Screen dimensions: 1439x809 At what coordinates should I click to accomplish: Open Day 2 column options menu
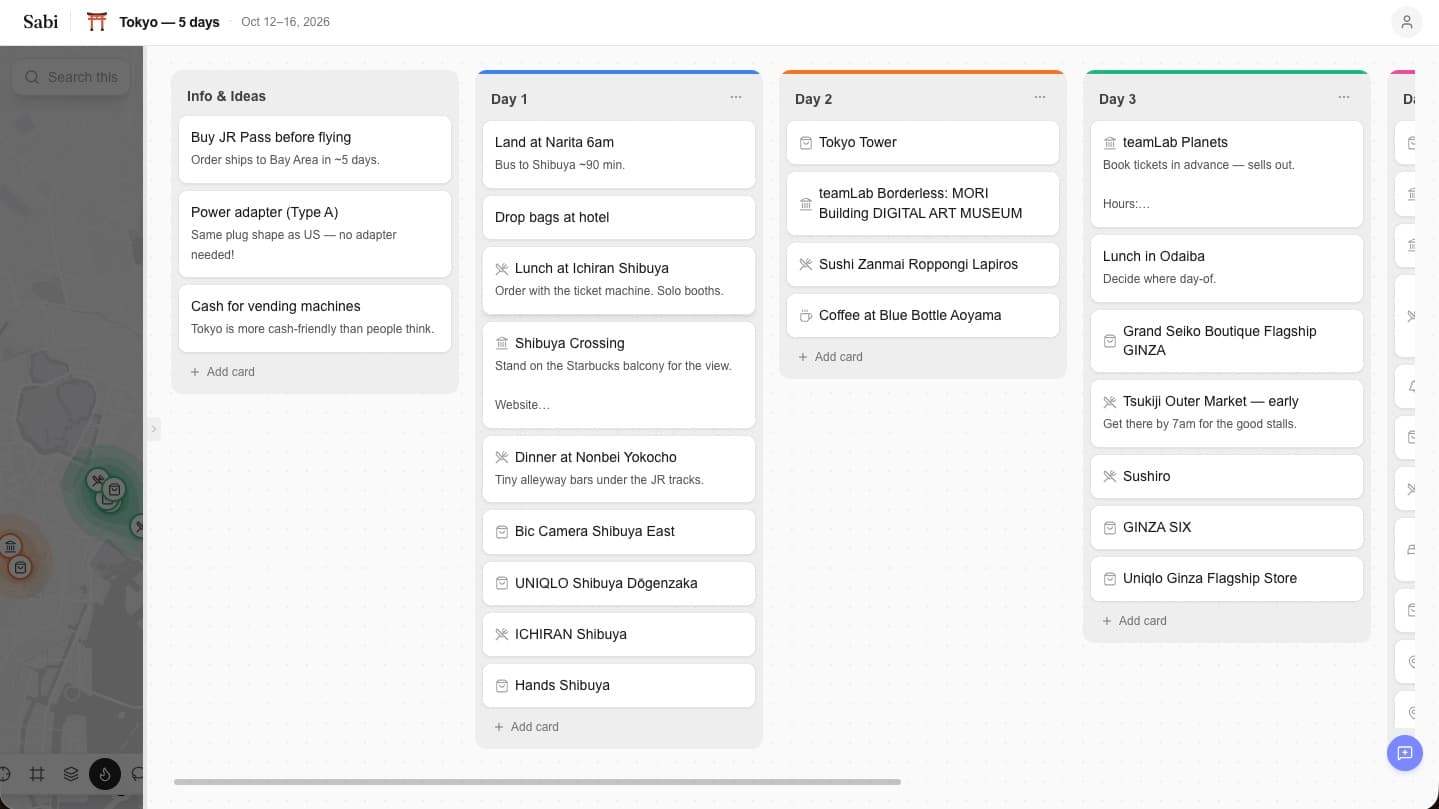coord(1040,98)
